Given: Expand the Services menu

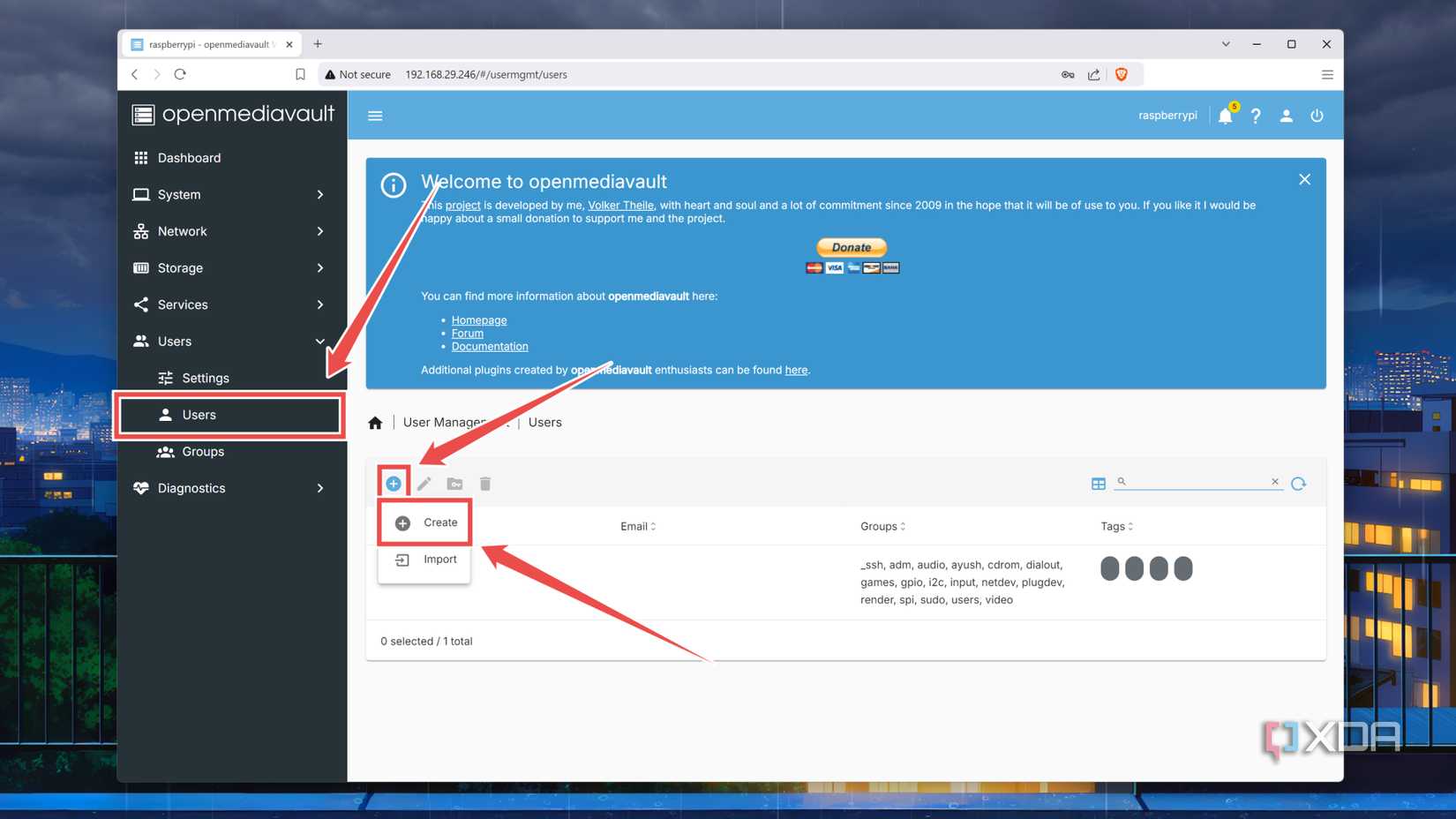Looking at the screenshot, I should (x=232, y=304).
